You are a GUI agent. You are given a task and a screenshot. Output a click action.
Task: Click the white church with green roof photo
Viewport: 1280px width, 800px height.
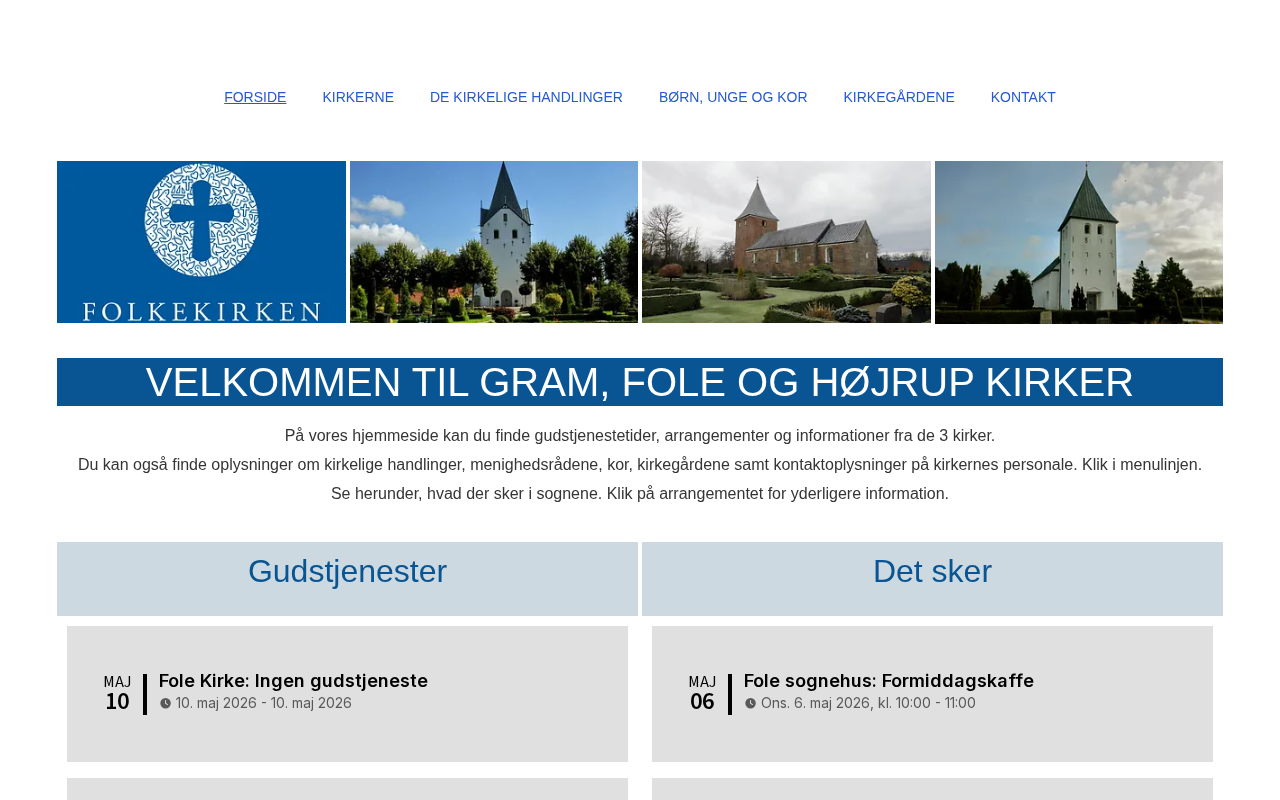[1079, 242]
